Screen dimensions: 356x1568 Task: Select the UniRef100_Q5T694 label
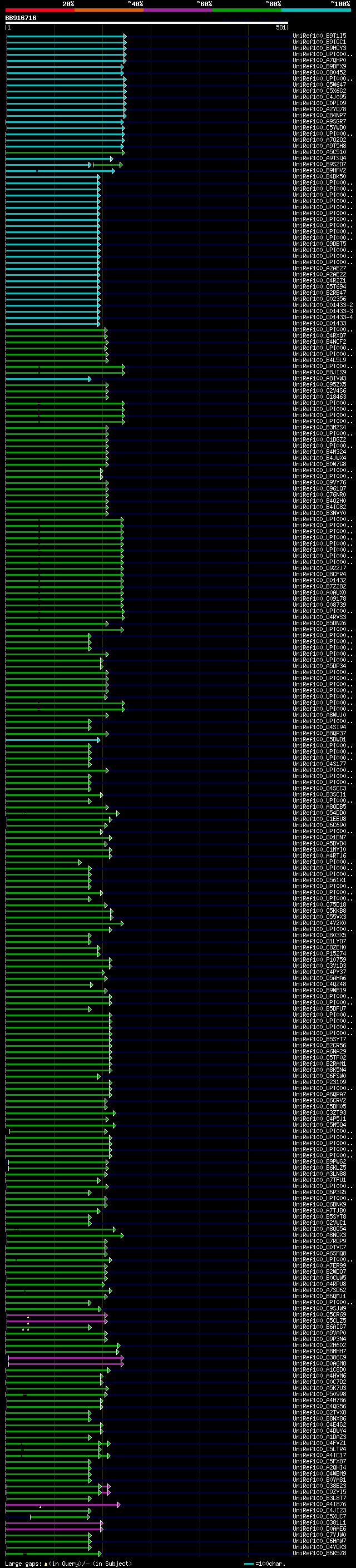319,288
